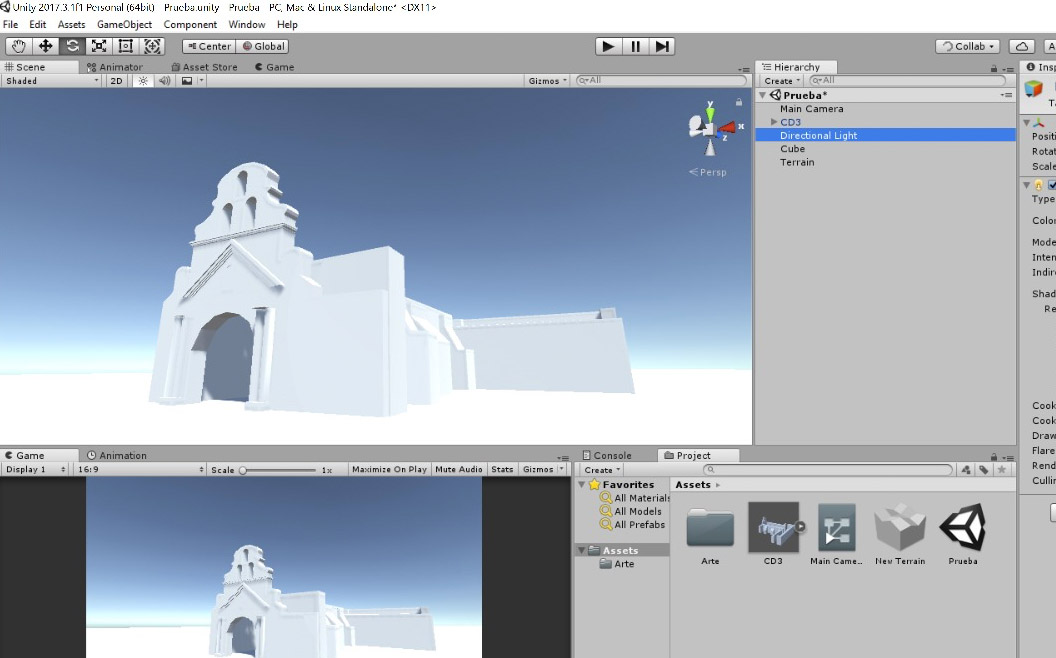1056x658 pixels.
Task: Expand the CD3 object in Hierarchy
Action: [774, 122]
